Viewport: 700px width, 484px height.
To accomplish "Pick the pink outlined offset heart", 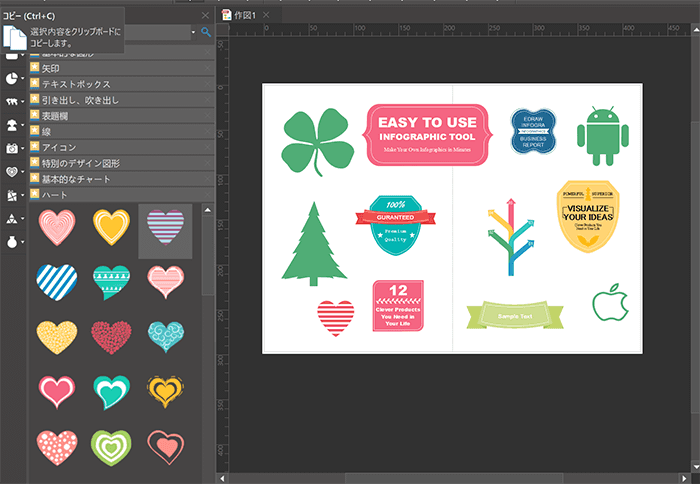I will [165, 447].
